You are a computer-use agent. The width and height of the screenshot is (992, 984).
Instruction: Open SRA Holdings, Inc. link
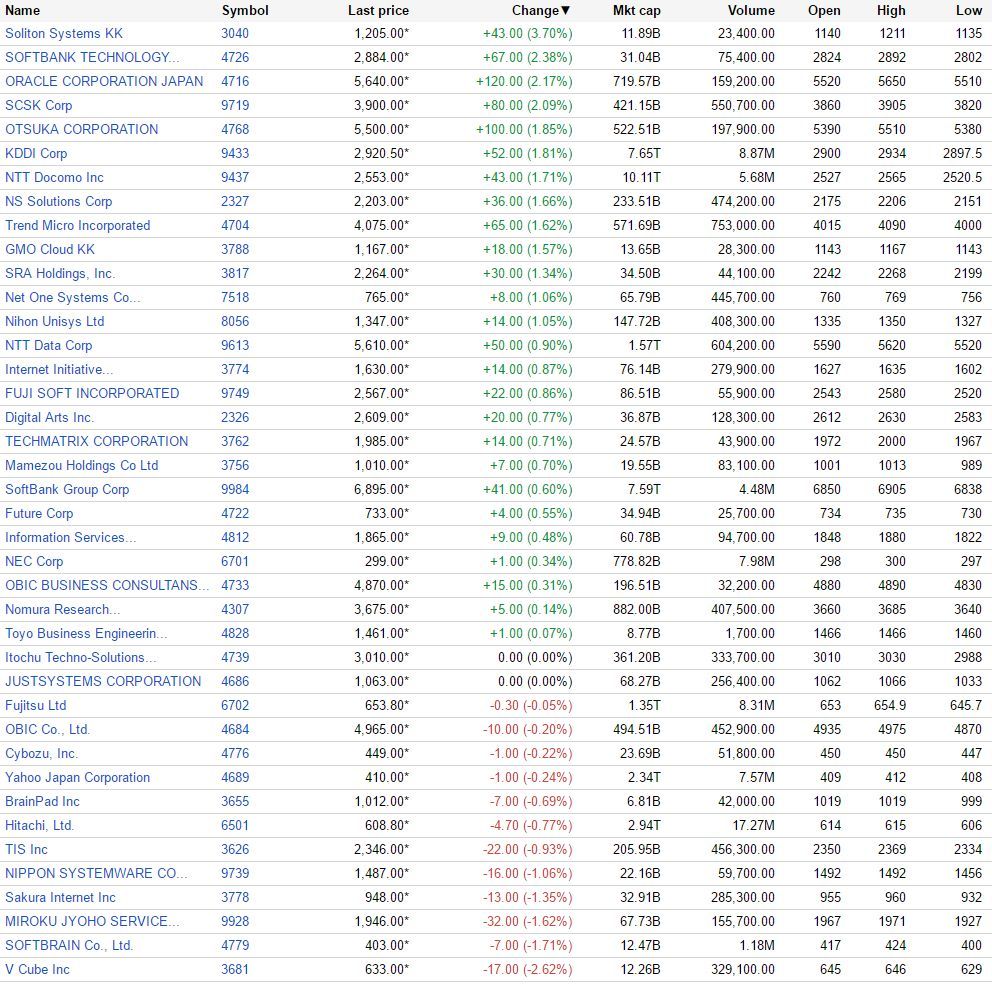coord(60,274)
